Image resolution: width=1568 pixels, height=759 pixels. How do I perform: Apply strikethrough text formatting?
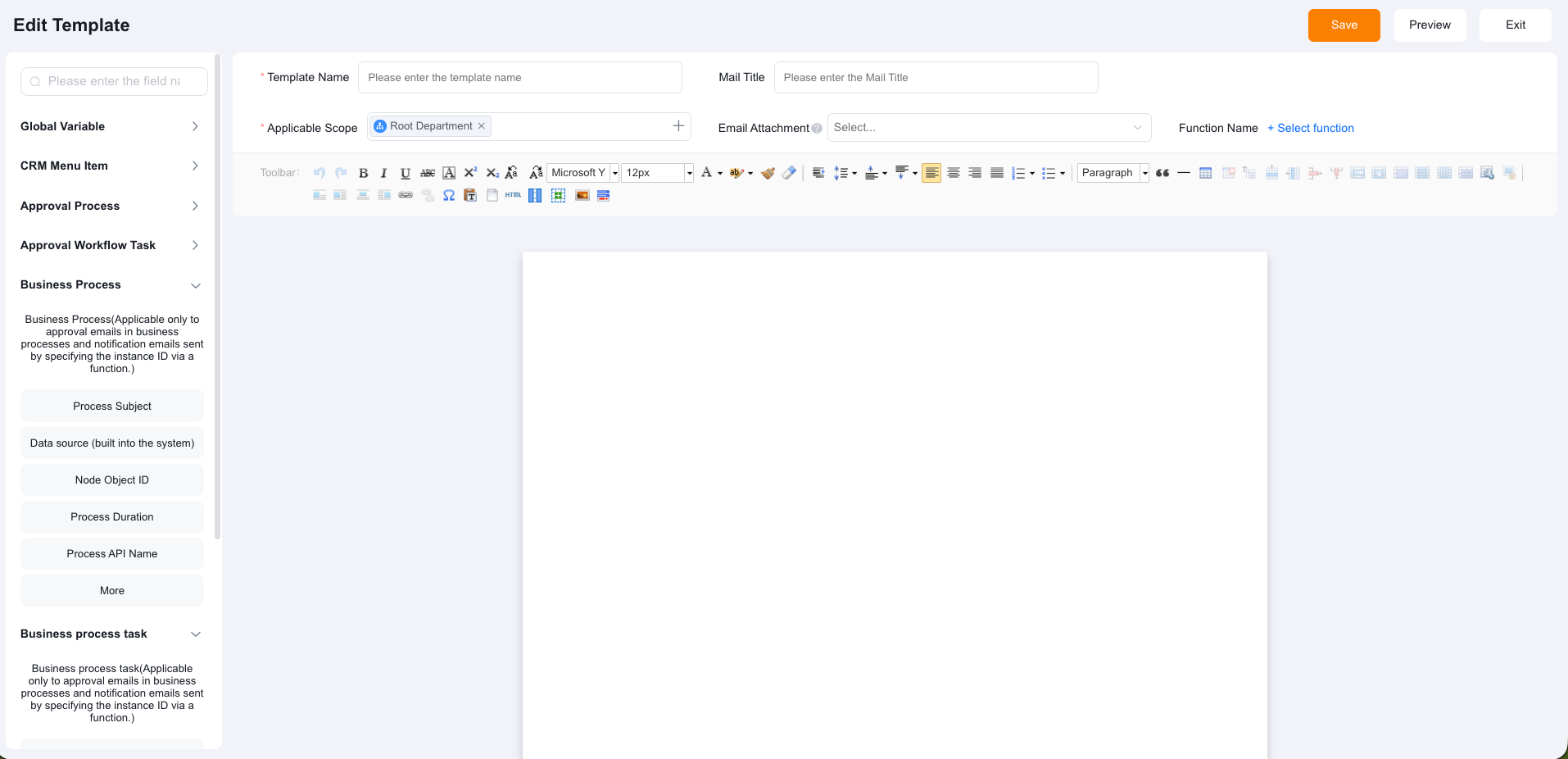[x=428, y=173]
